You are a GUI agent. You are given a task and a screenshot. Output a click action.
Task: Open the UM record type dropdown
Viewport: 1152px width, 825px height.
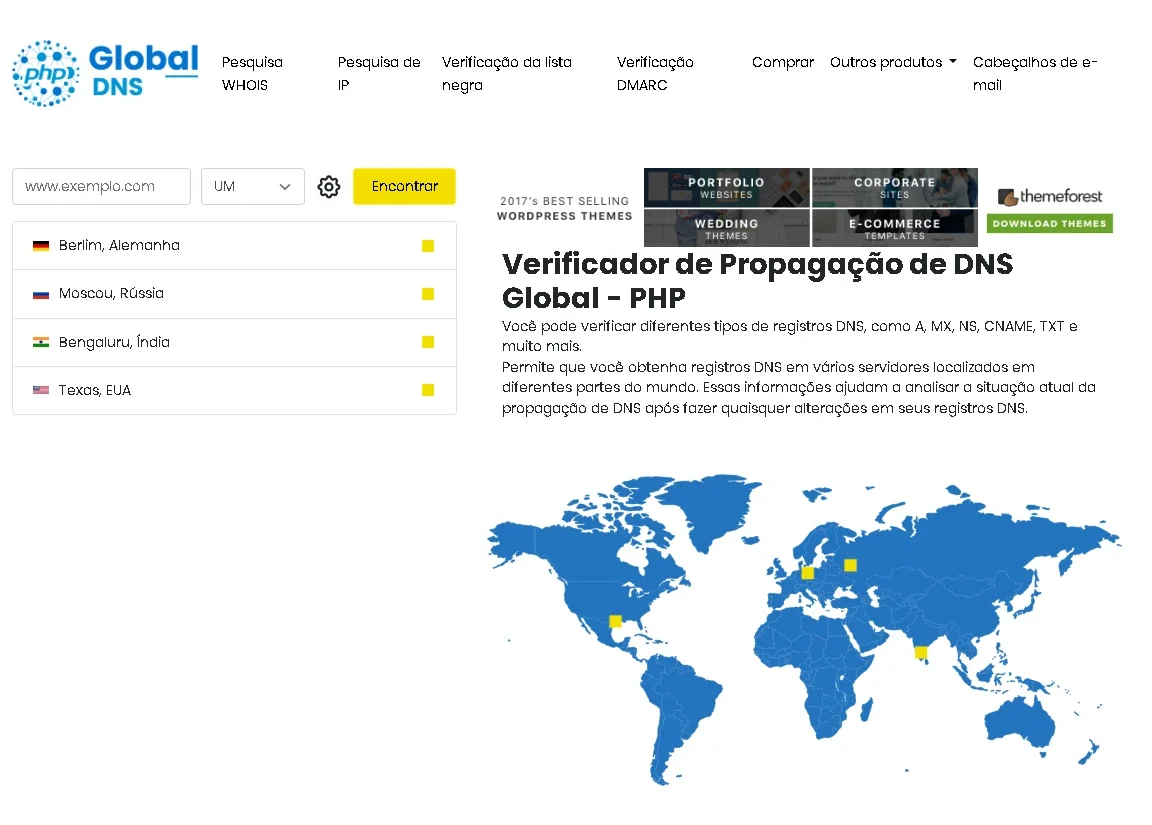point(253,187)
